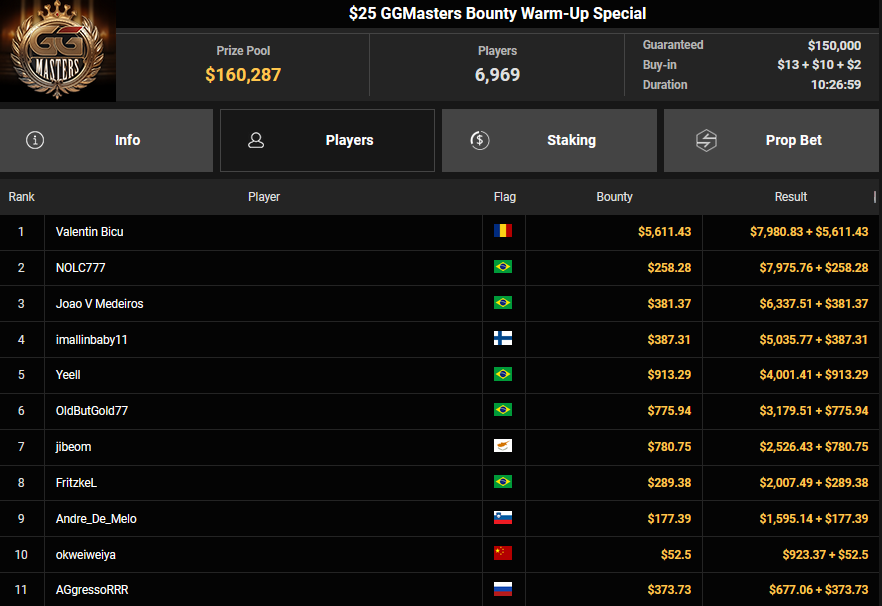Switch to the Players tab

(x=327, y=141)
